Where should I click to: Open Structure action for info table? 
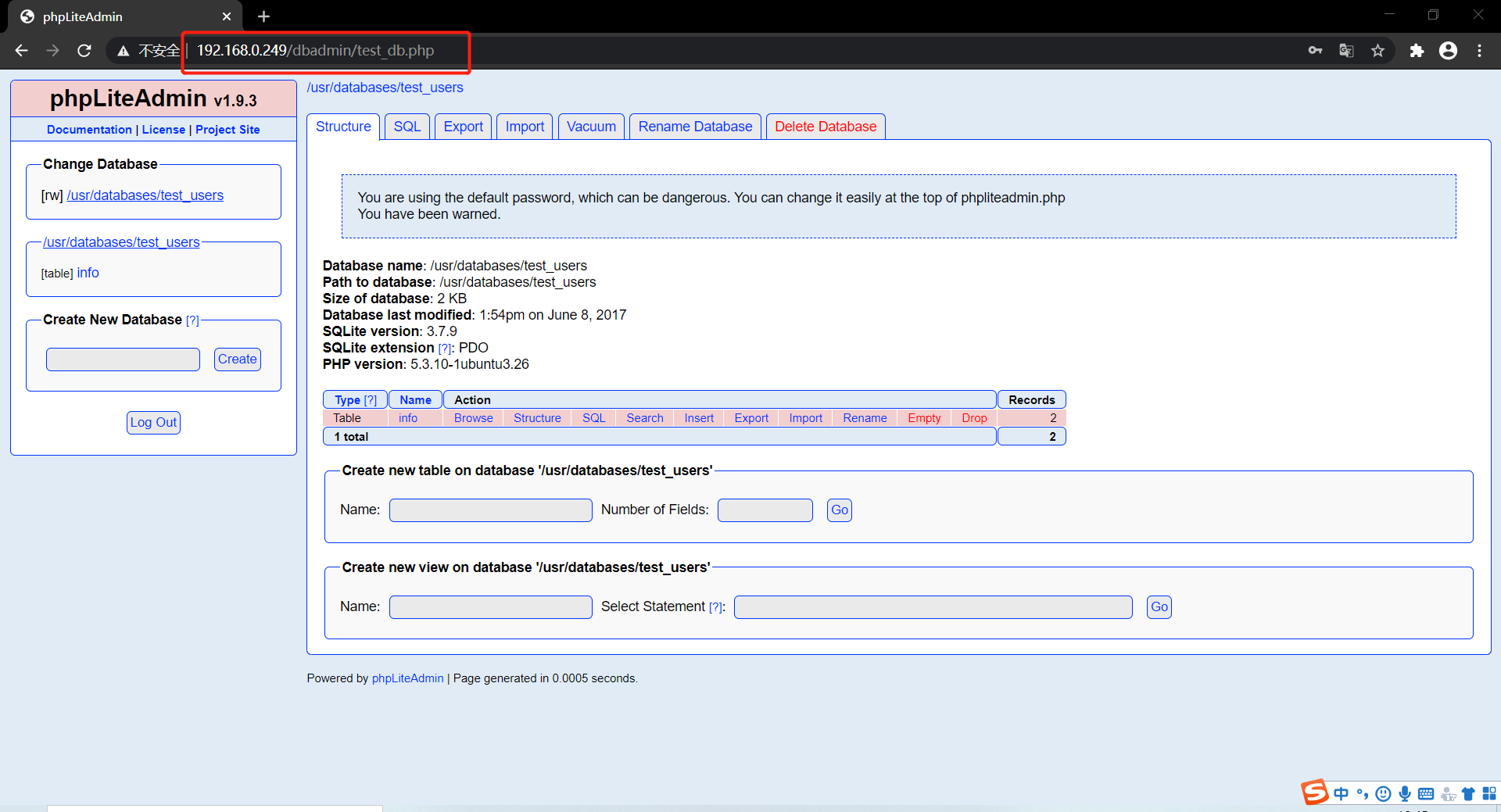(537, 418)
